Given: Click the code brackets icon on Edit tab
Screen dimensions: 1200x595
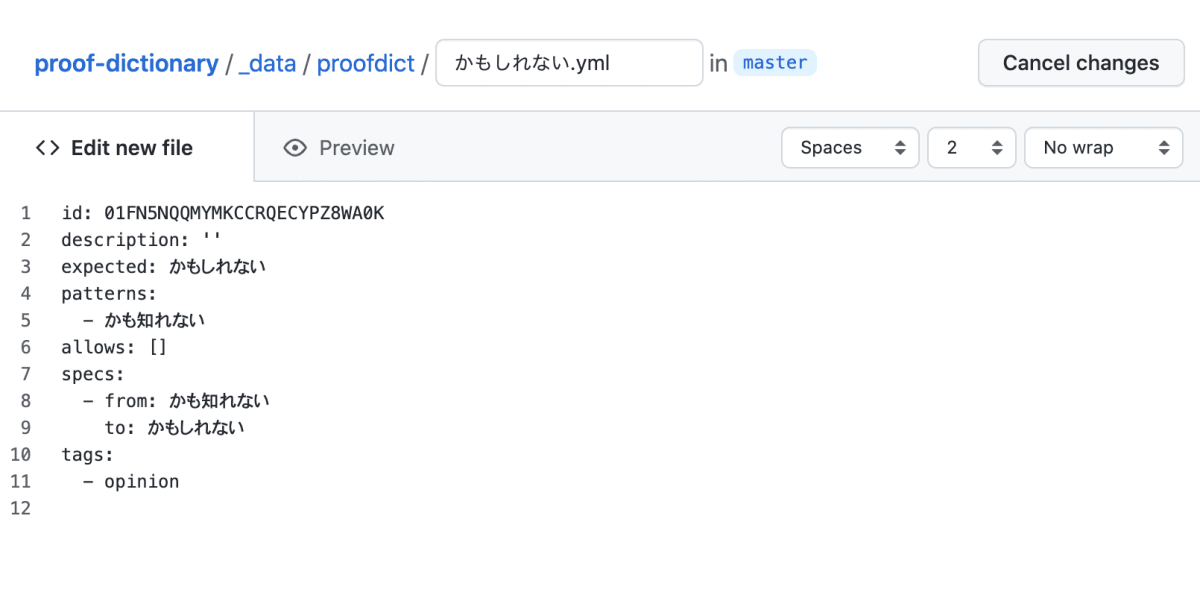Looking at the screenshot, I should (x=47, y=148).
